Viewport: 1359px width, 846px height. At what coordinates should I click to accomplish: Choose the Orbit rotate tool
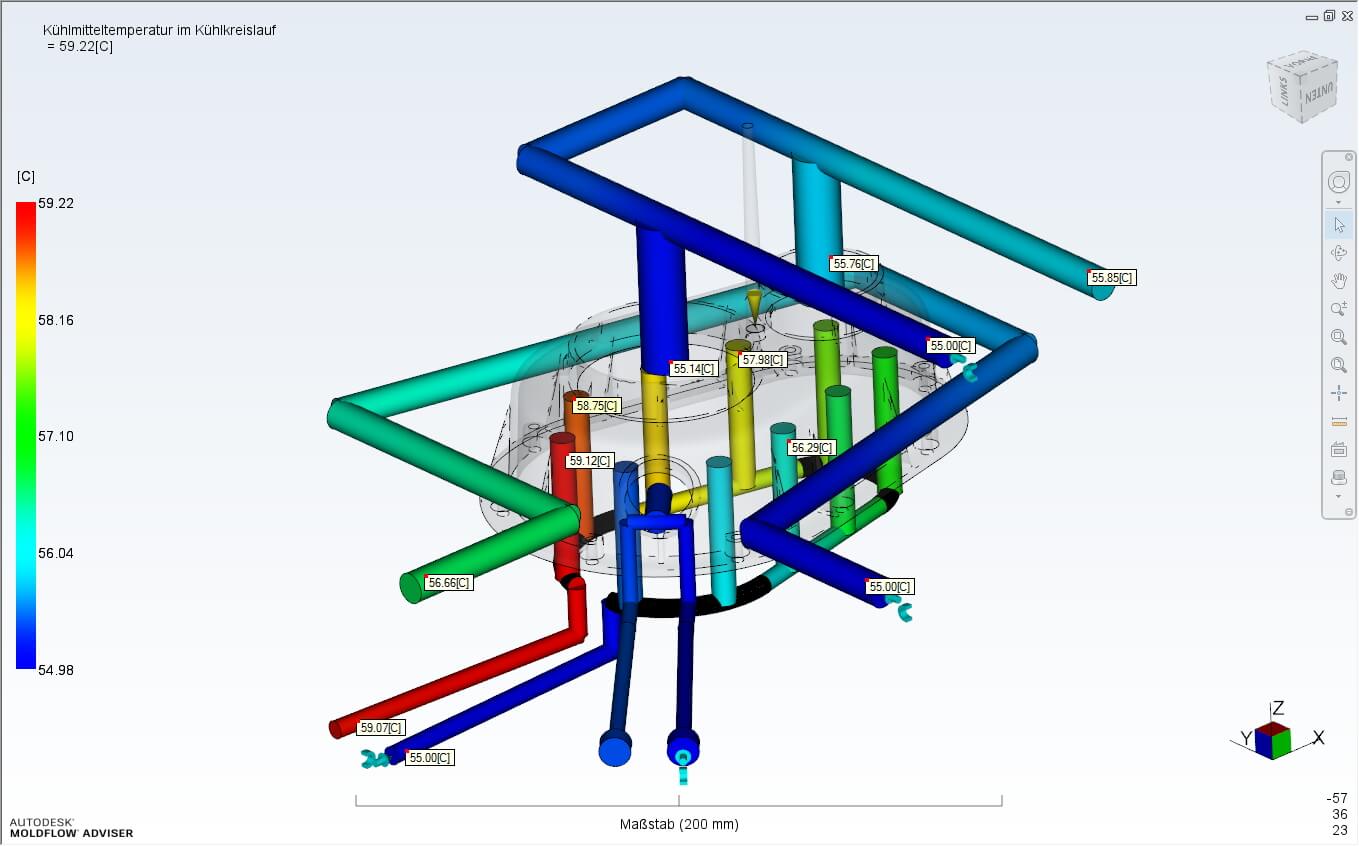point(1338,253)
